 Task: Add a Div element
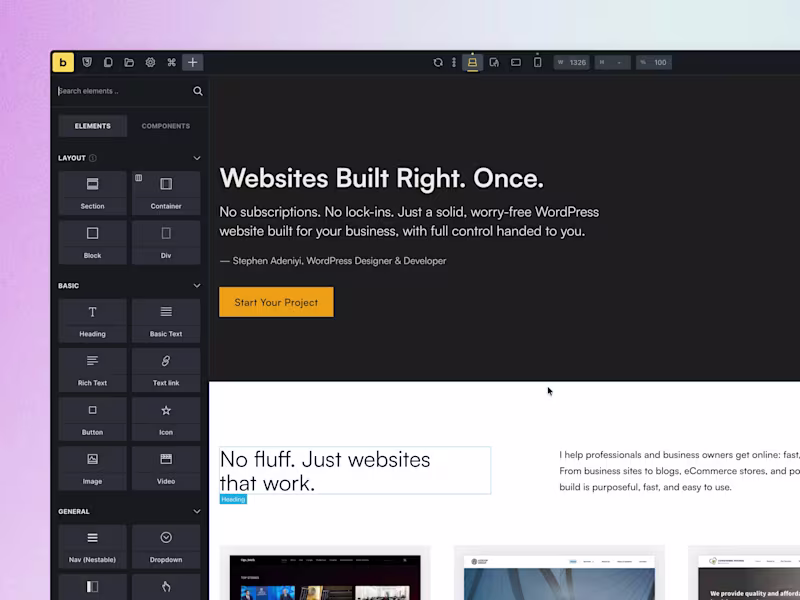(x=166, y=242)
